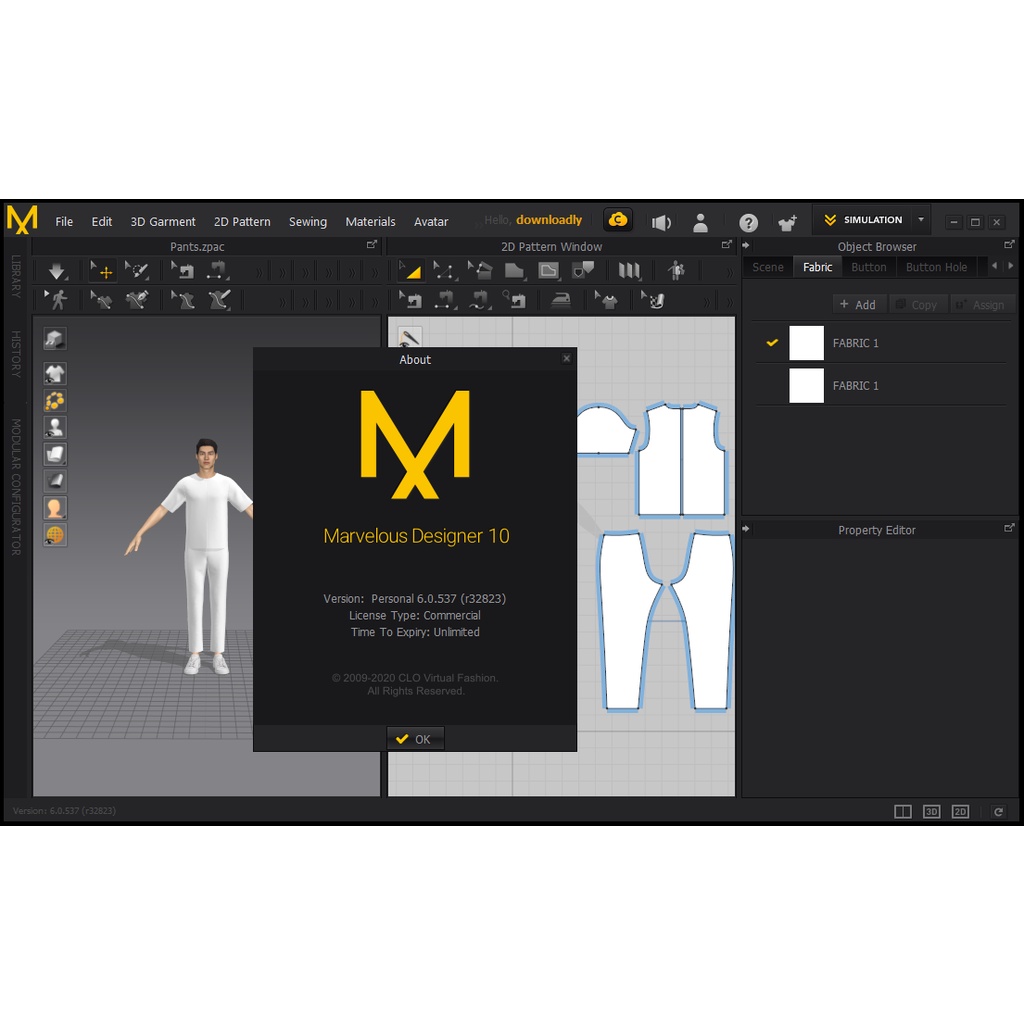The height and width of the screenshot is (1024, 1024).
Task: Show next Object Browser tabs with right arrow
Action: pos(1011,266)
